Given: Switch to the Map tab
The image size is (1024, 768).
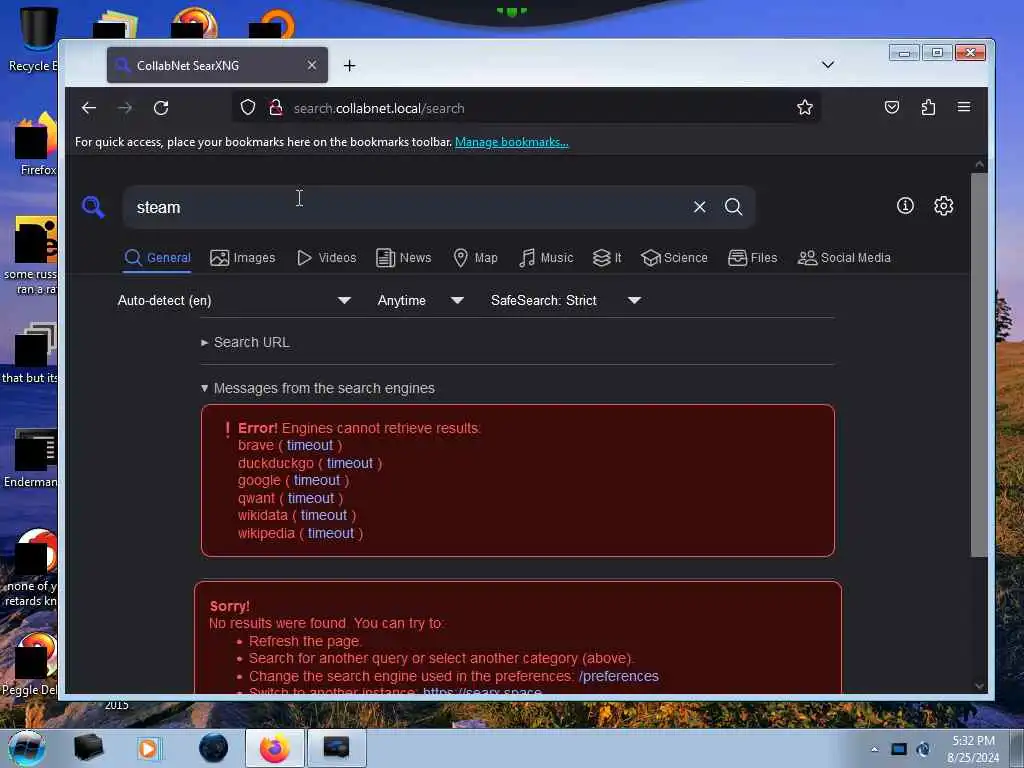Looking at the screenshot, I should [475, 257].
